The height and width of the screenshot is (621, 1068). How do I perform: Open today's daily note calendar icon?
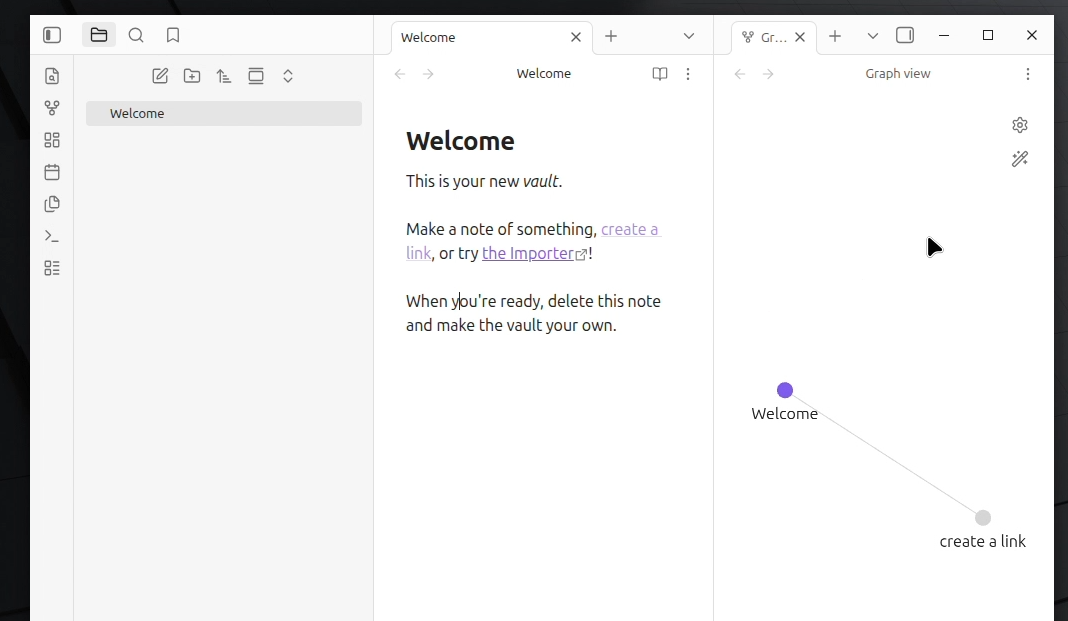(x=52, y=172)
